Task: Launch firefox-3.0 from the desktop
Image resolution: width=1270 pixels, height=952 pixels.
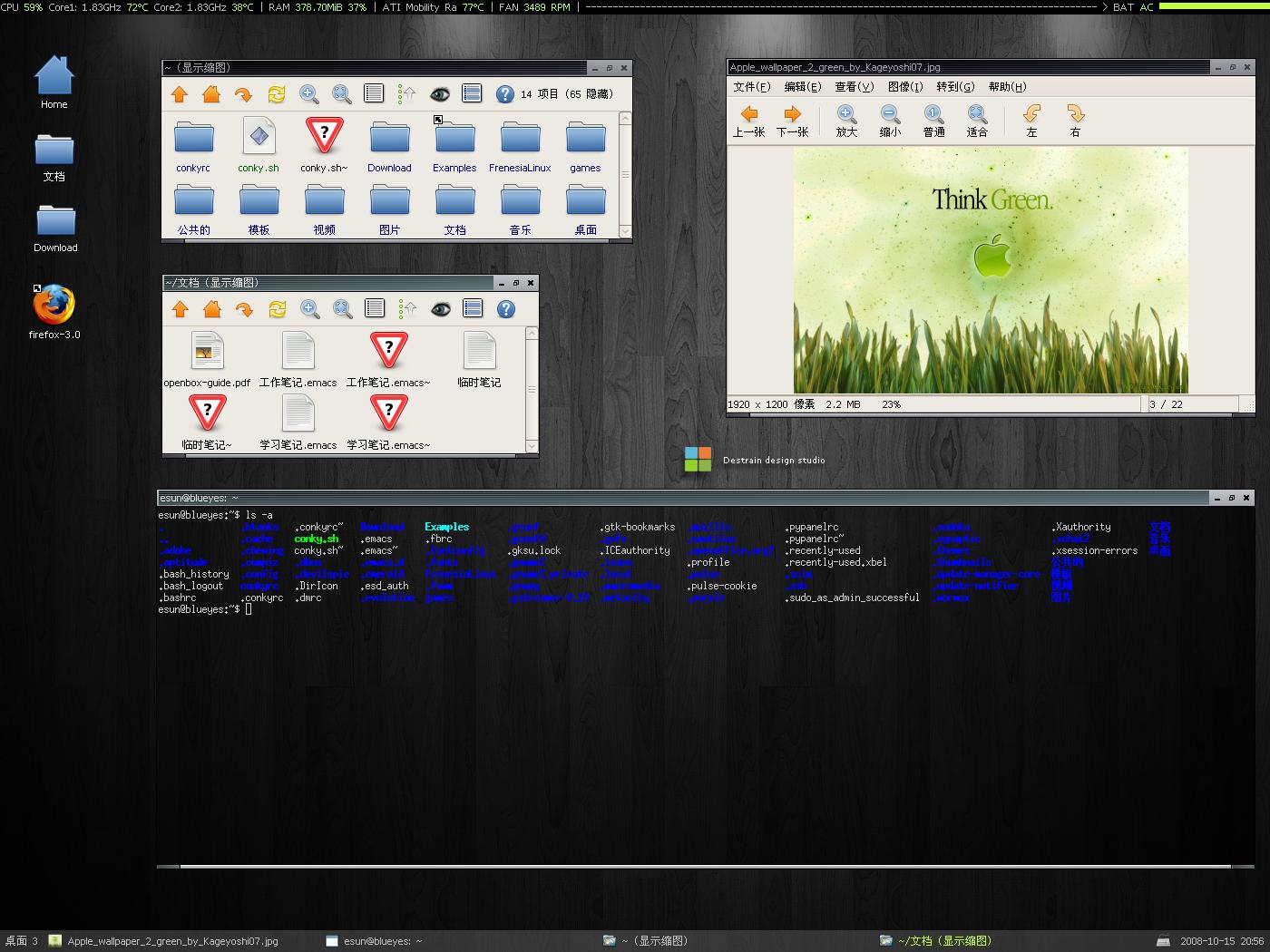Action: point(54,312)
